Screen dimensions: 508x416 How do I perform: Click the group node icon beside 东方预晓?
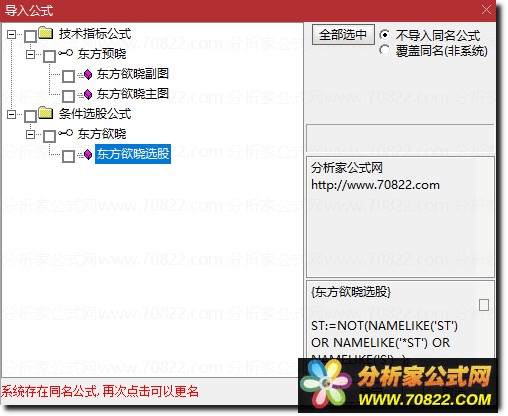(x=65, y=53)
